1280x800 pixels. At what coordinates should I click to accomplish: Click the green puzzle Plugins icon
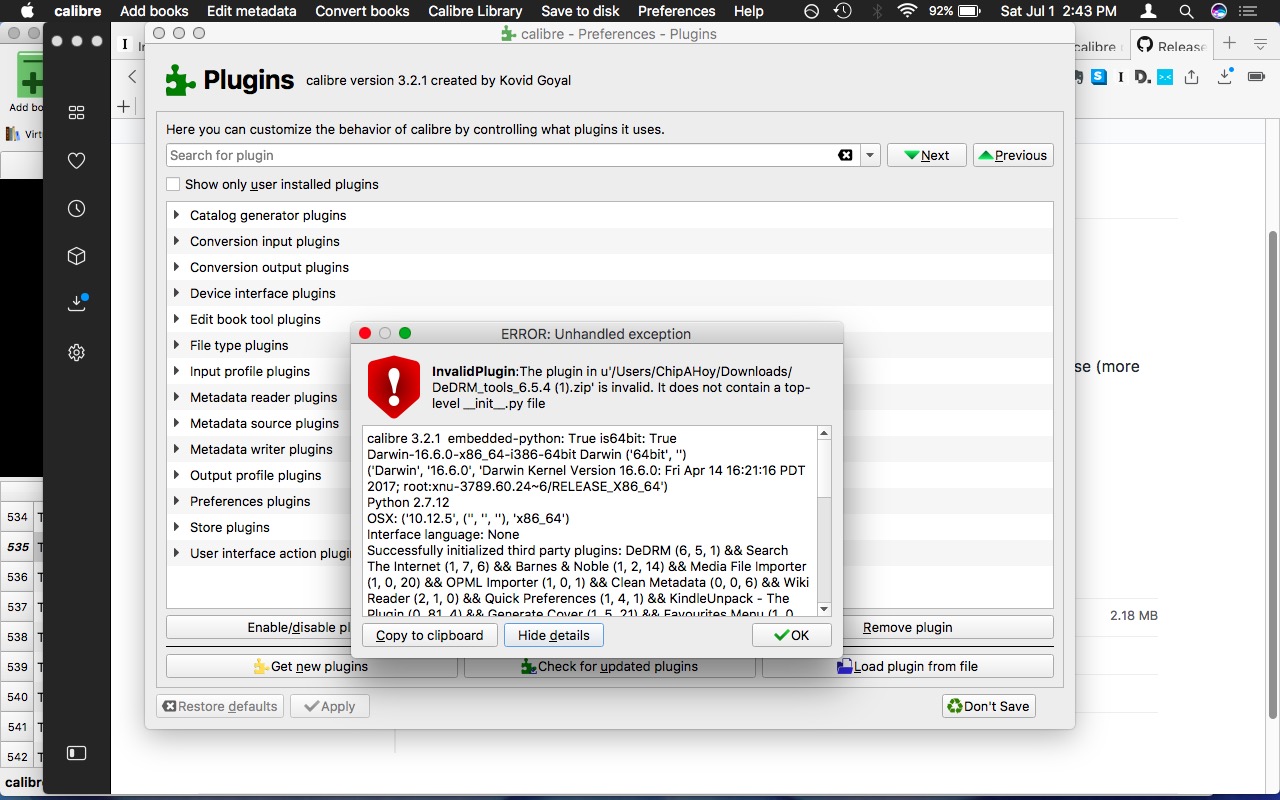(181, 80)
